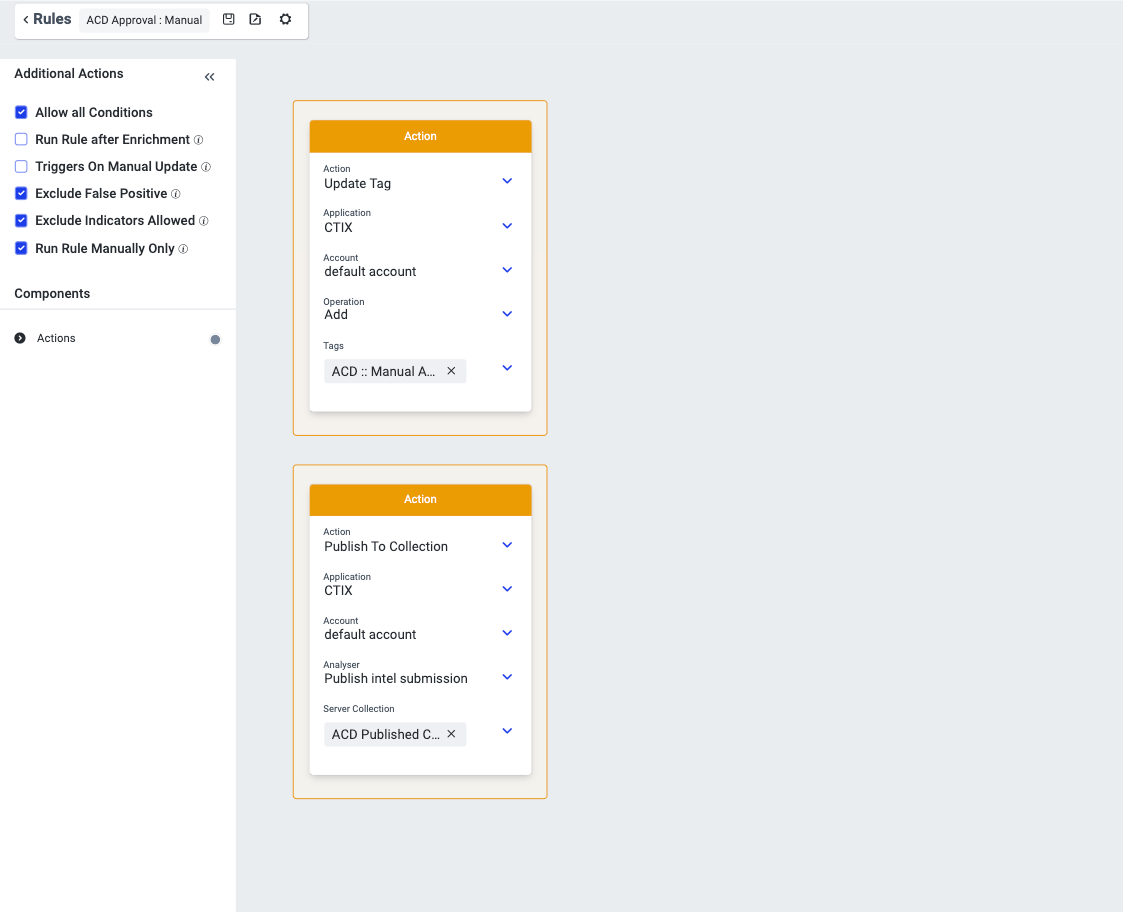The width and height of the screenshot is (1123, 912).
Task: Enable Triggers On Manual Update checkbox
Action: point(21,167)
